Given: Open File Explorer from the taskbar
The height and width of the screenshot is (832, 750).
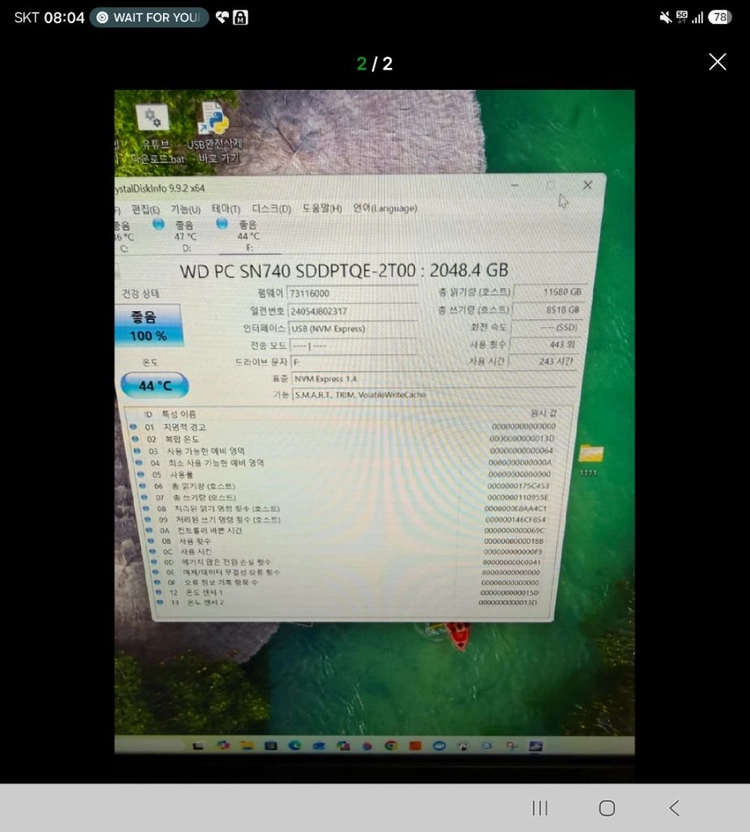Looking at the screenshot, I should point(247,746).
